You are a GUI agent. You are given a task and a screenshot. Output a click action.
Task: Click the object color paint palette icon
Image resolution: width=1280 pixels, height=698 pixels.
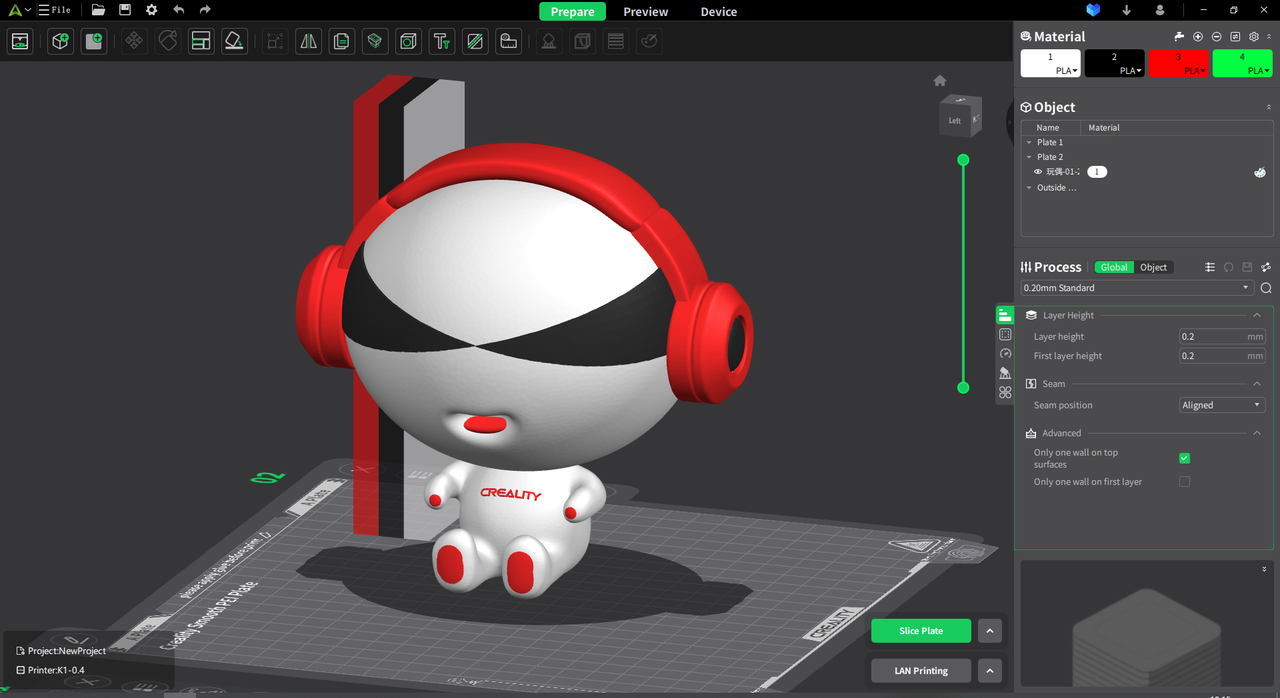[1260, 172]
